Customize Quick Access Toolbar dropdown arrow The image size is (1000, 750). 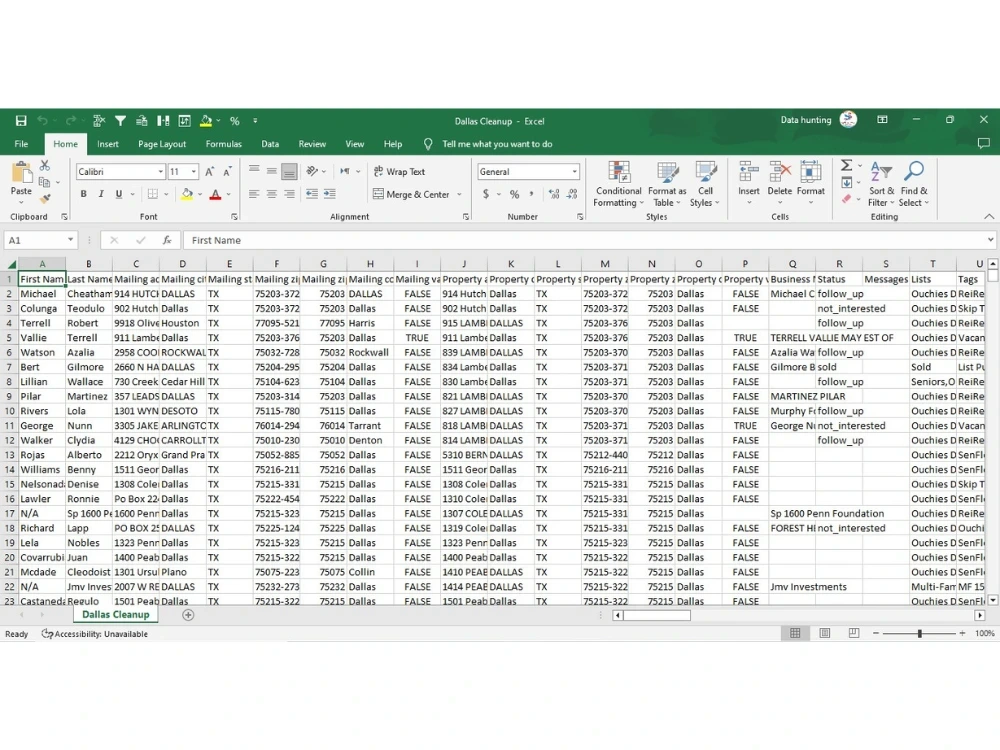tap(255, 121)
